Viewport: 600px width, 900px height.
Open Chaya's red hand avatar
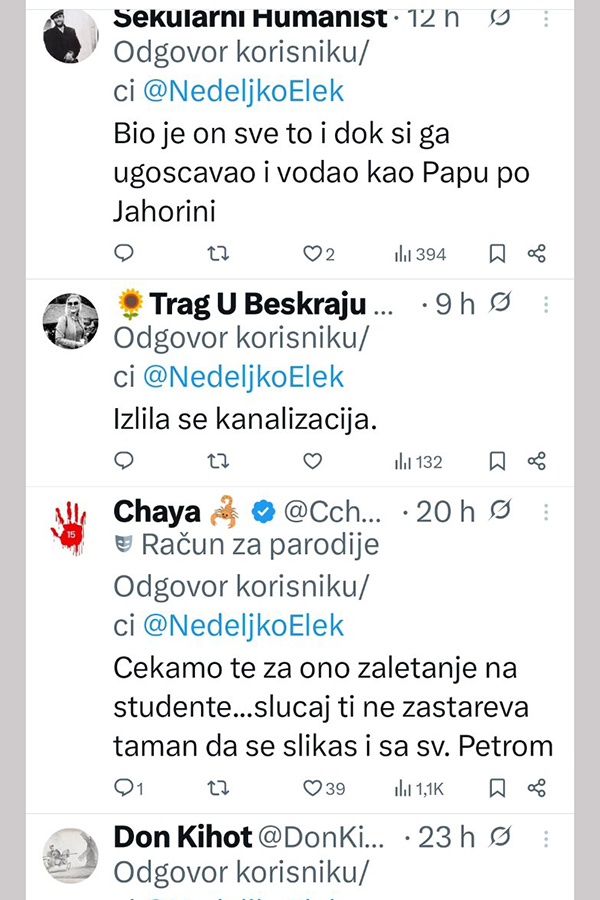pos(71,531)
